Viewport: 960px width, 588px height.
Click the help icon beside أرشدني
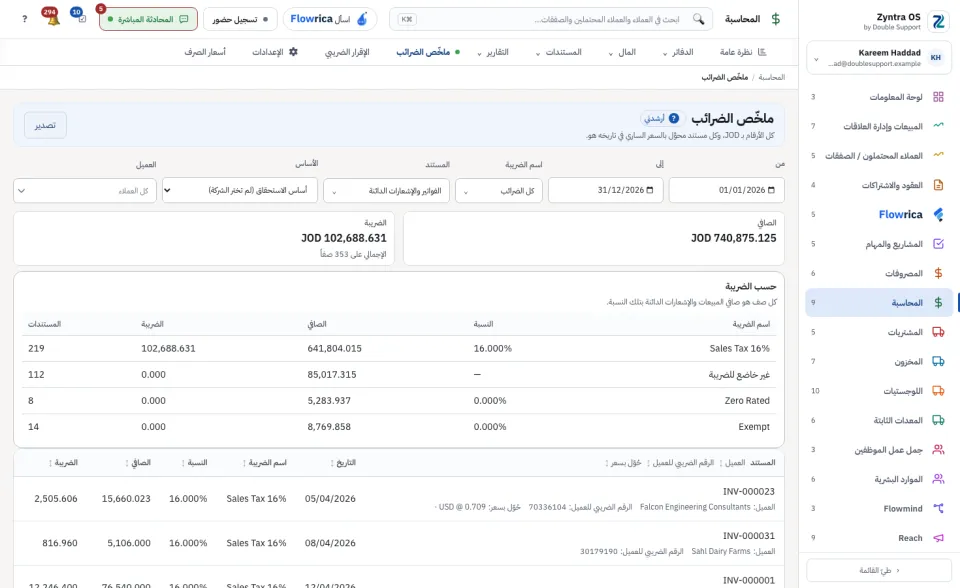click(x=673, y=118)
